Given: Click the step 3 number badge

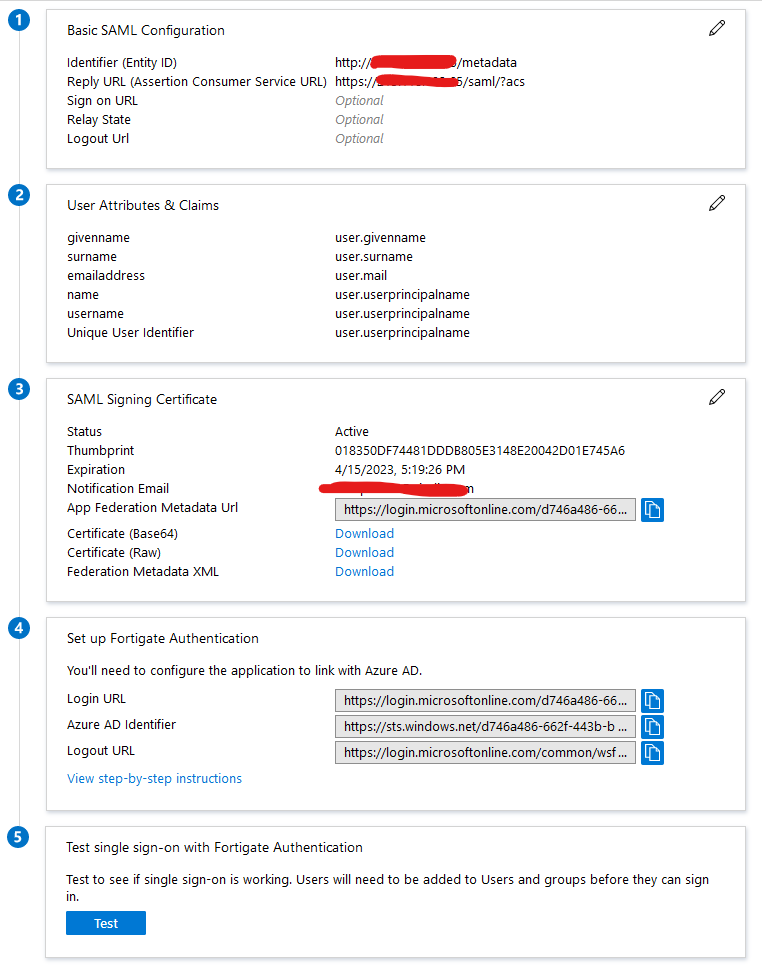Looking at the screenshot, I should [18, 390].
